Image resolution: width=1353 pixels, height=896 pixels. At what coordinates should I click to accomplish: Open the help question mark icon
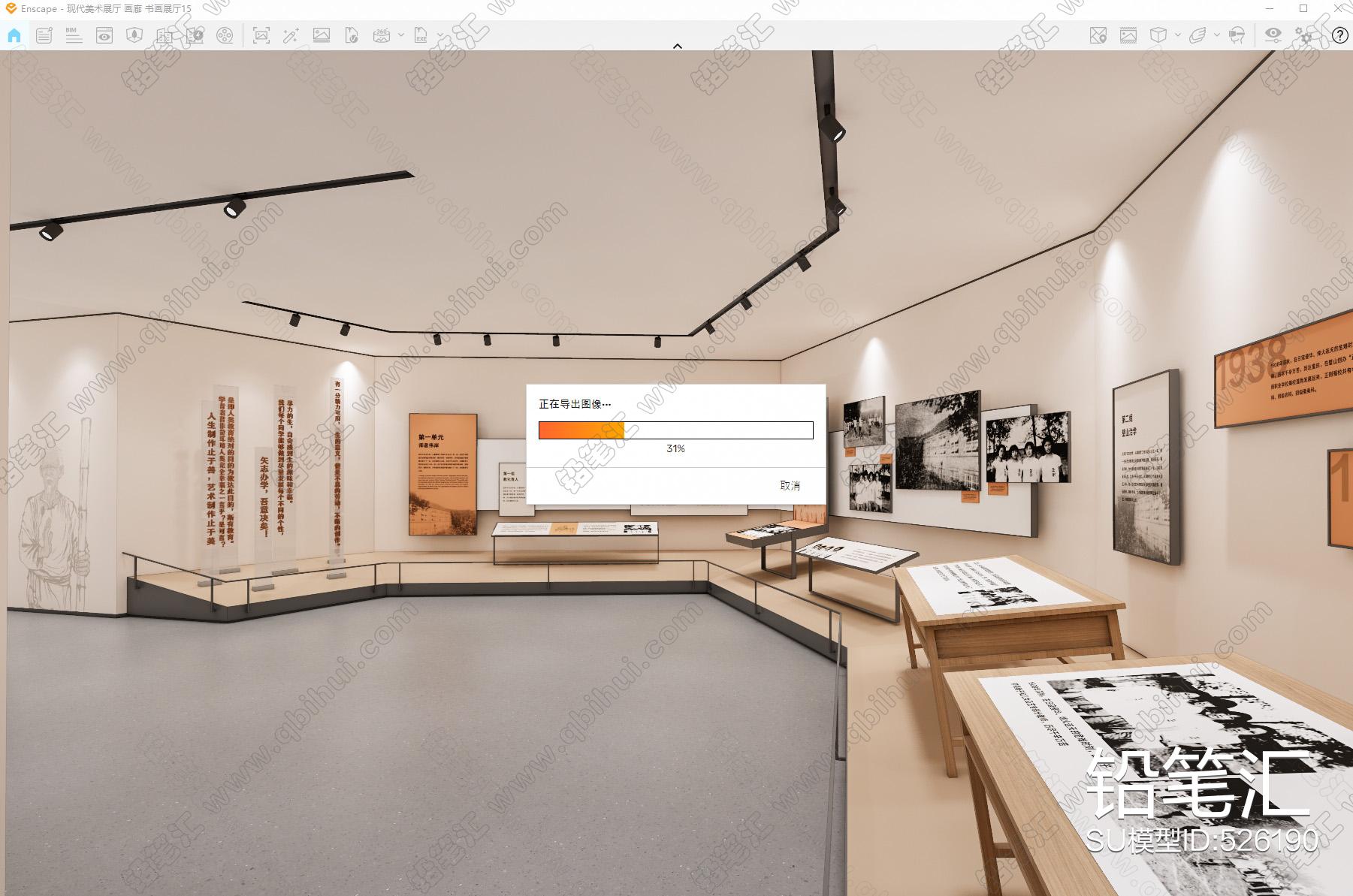[x=1339, y=35]
